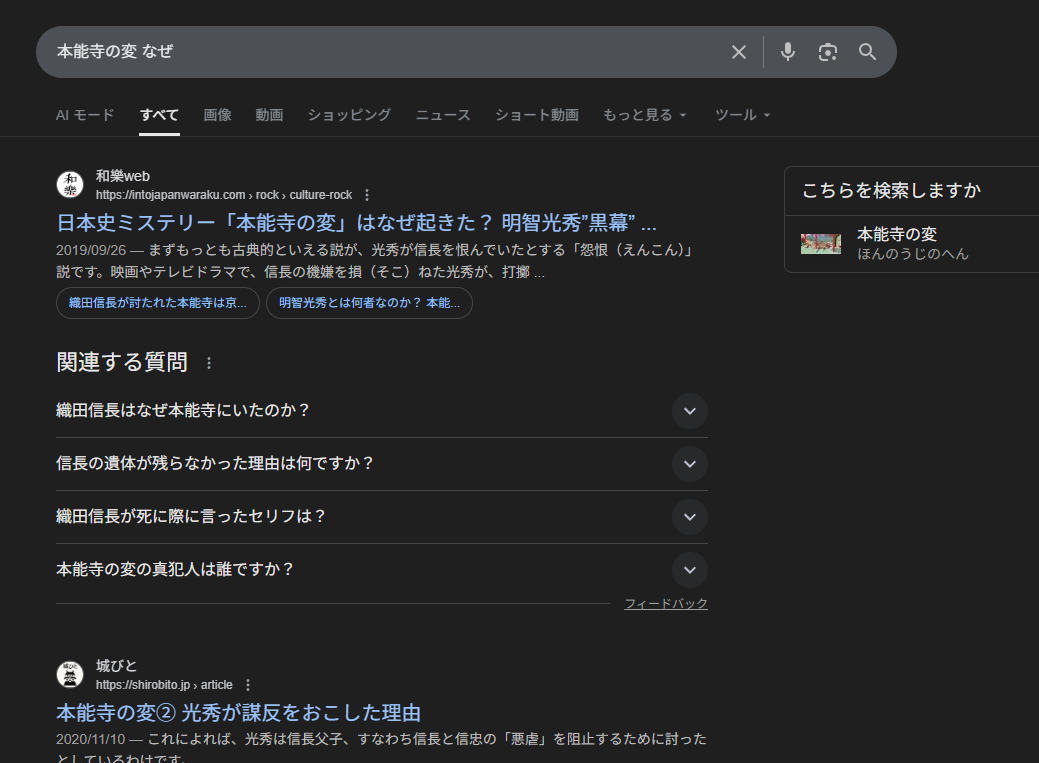Open three-dot menu beside 関連する質問

coord(209,363)
